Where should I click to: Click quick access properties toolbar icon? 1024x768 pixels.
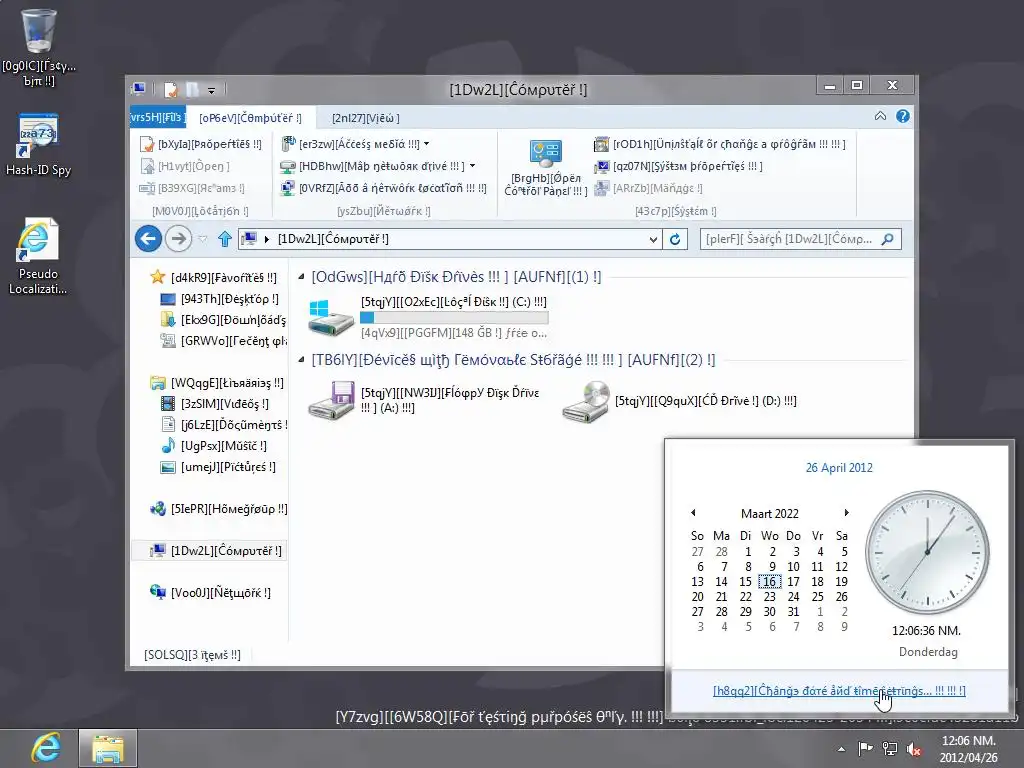(171, 89)
